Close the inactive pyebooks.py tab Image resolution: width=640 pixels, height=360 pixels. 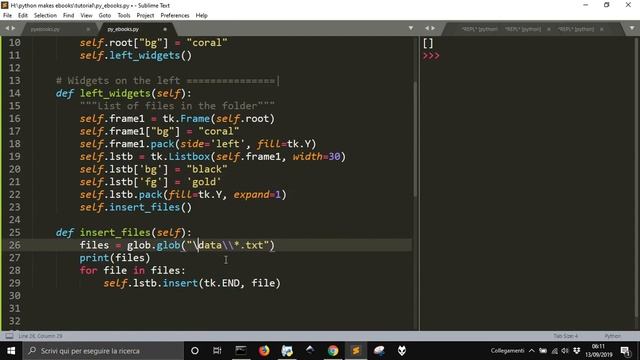(x=88, y=29)
